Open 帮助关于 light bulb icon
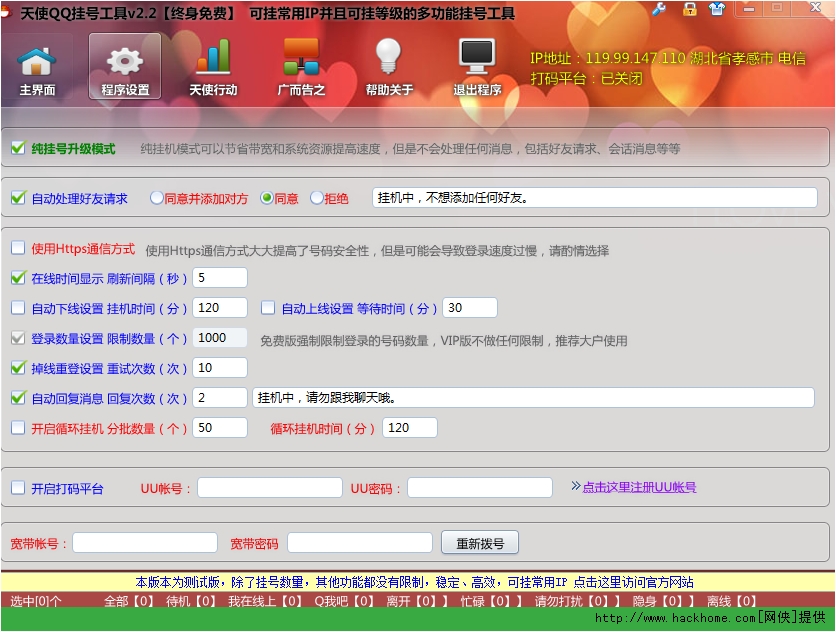The image size is (836, 632). click(389, 67)
